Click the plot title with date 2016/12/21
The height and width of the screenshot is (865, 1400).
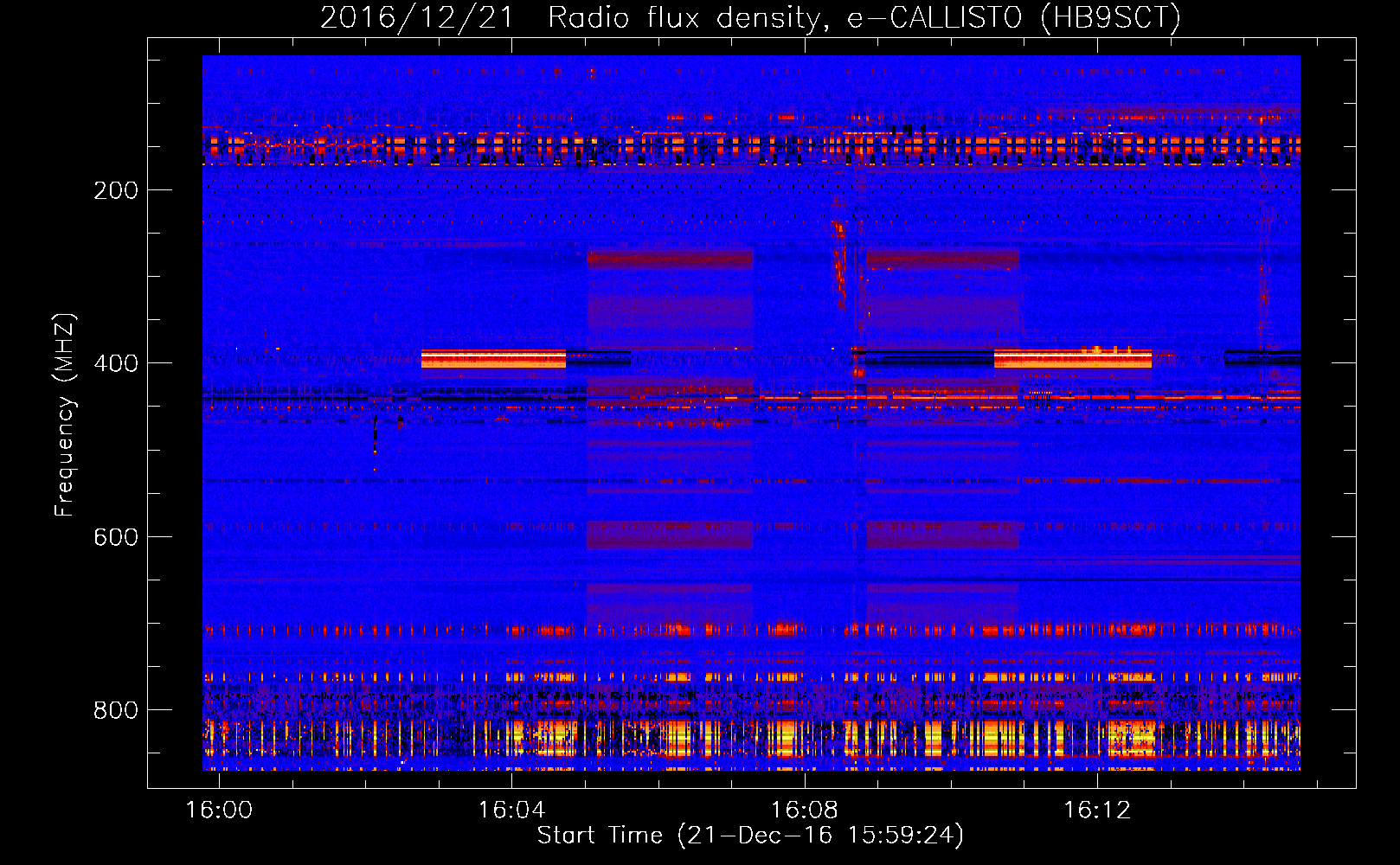coord(750,17)
